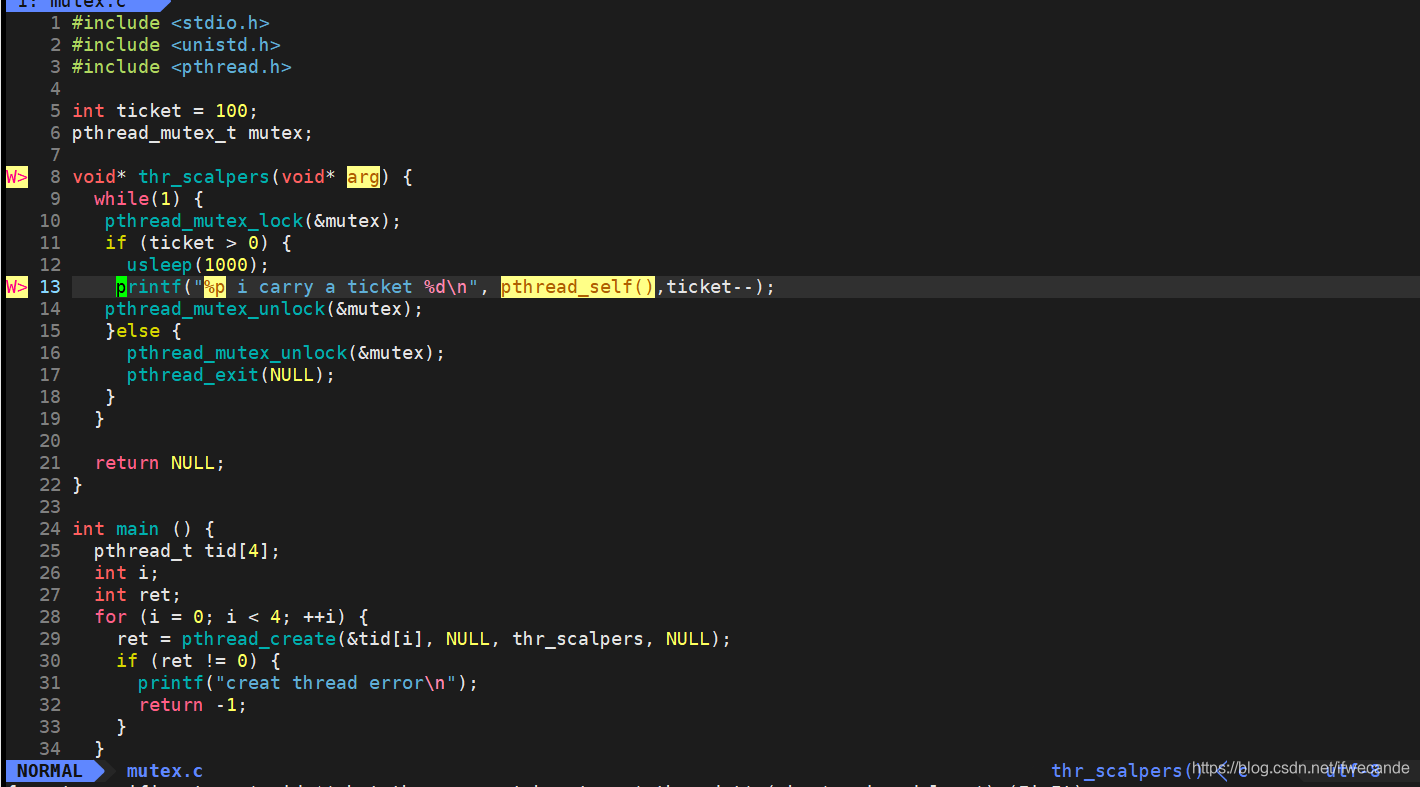
Task: Click the warning sign on line 13
Action: (17, 287)
